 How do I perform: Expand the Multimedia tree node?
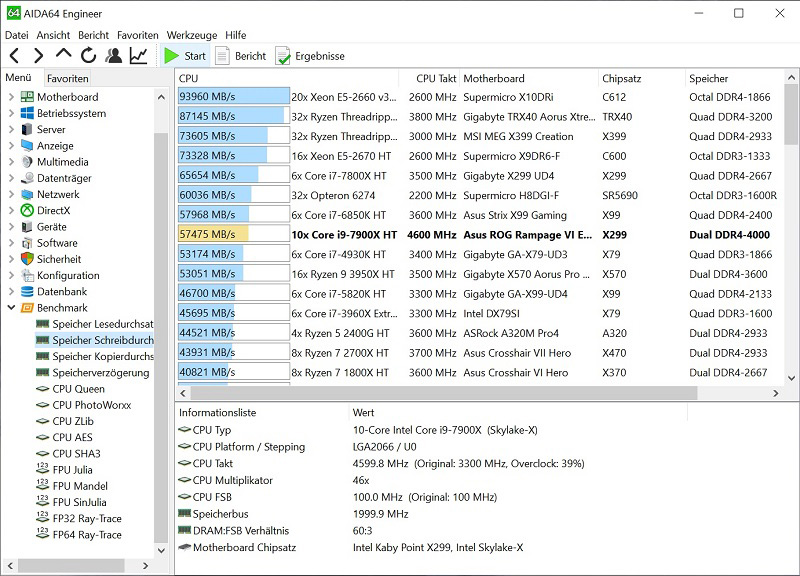pyautogui.click(x=11, y=162)
